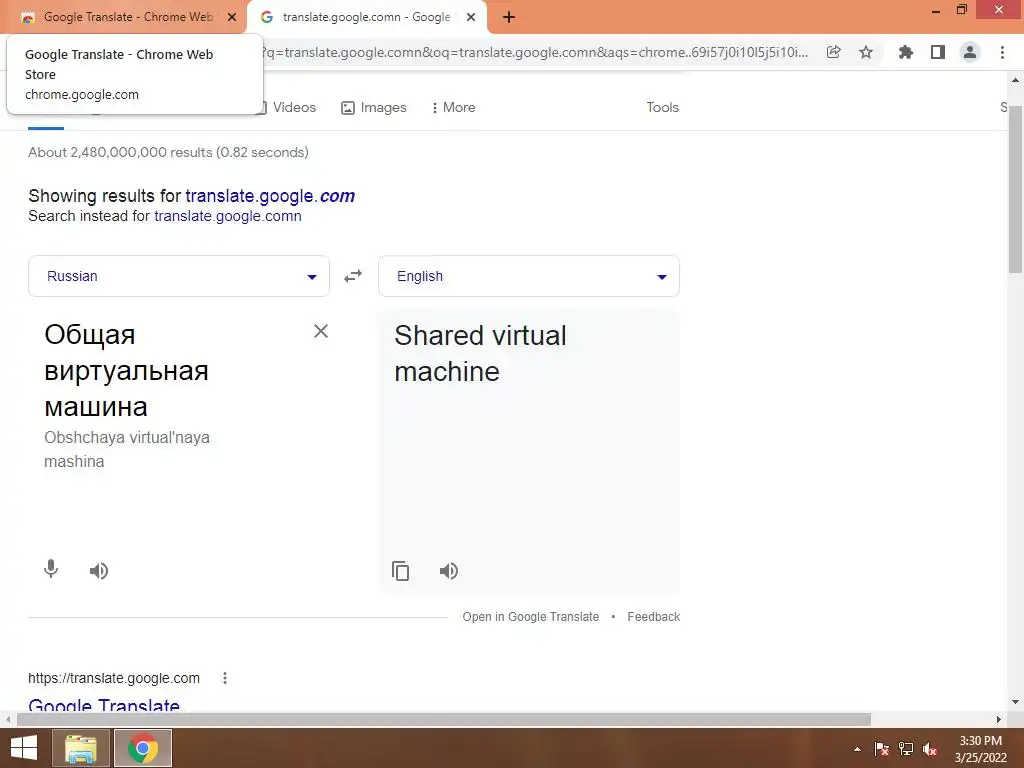Click the Obshchaya virtual'naya transliteration text

point(127,449)
